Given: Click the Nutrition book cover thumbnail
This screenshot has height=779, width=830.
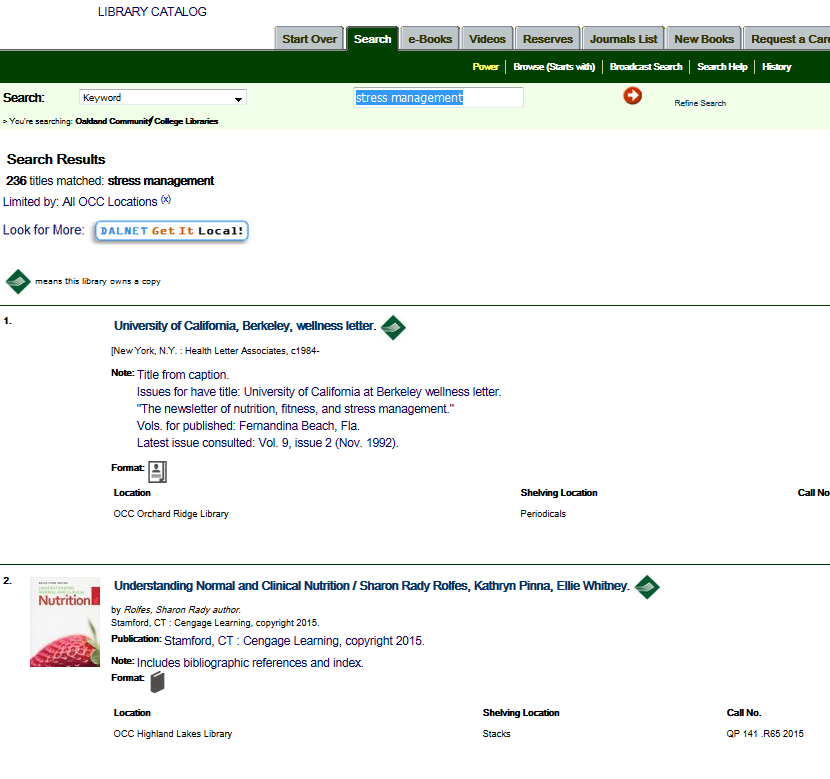Looking at the screenshot, I should pyautogui.click(x=64, y=621).
